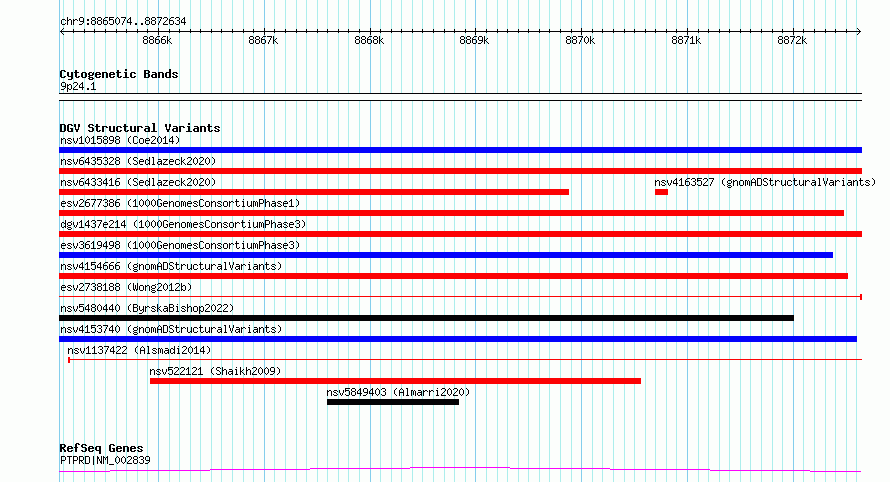Viewport: 890px width, 482px height.
Task: Open variant label nsv4163527 (gnomADStructuralVariants)
Action: (765, 182)
